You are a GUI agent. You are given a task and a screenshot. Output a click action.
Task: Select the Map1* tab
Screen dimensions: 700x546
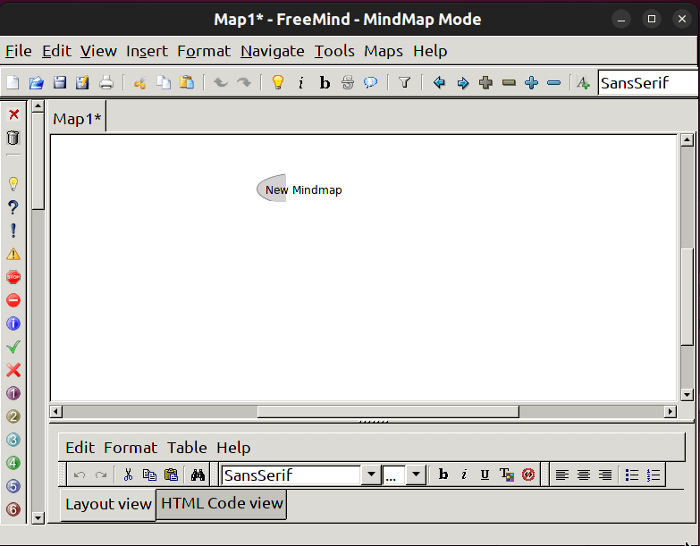(77, 118)
